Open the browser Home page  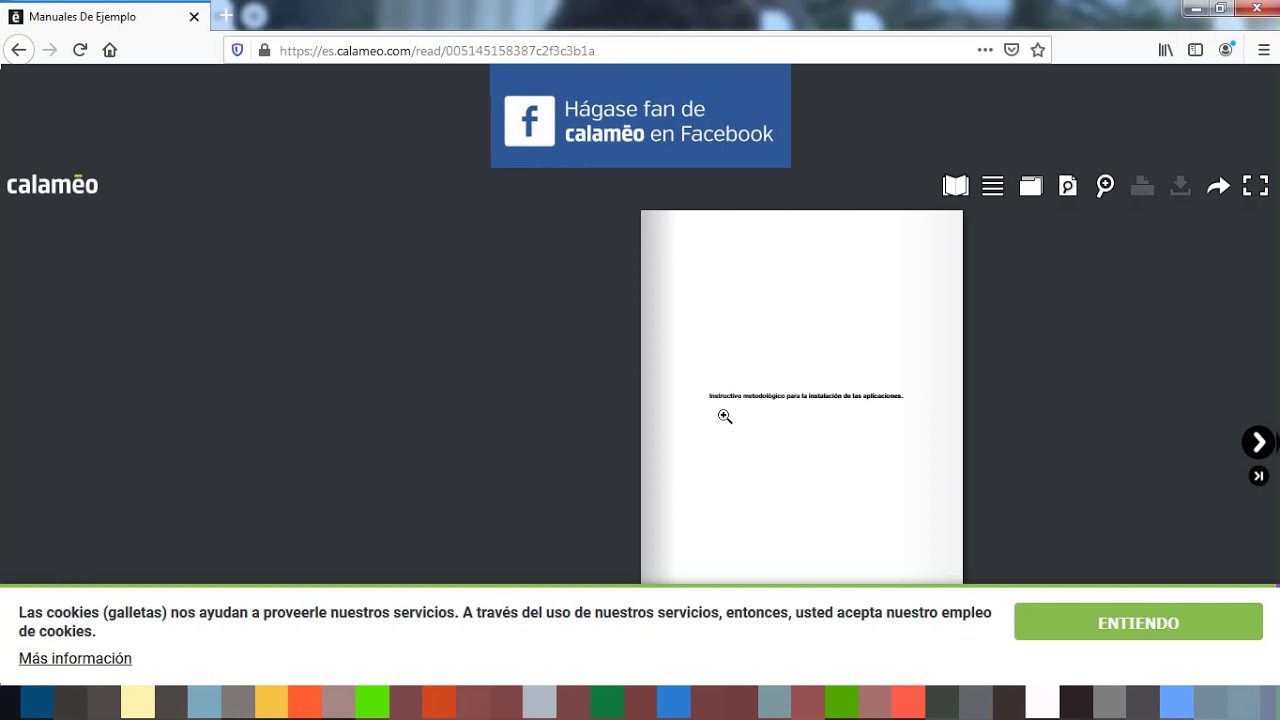110,50
